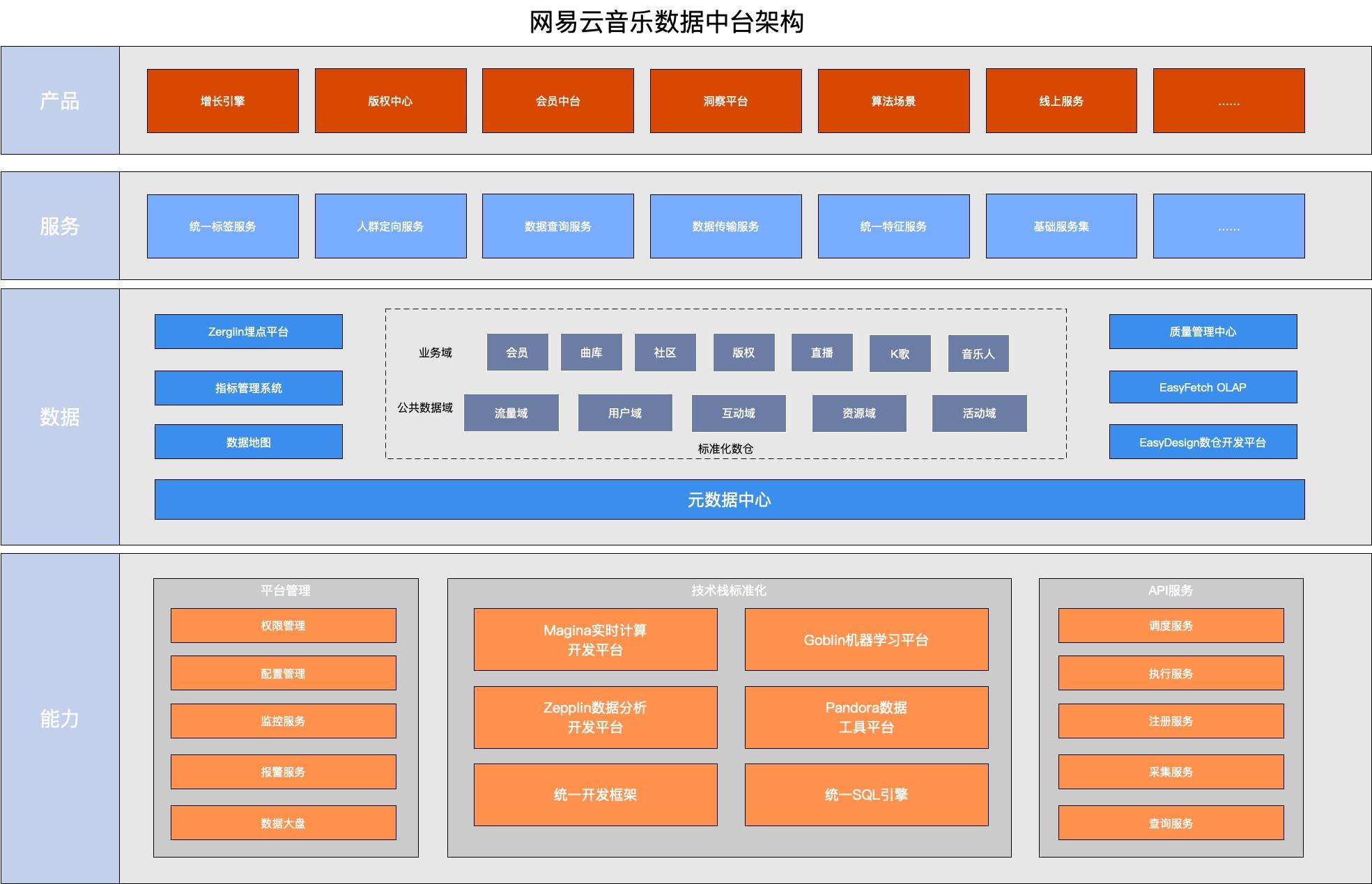Click the 统一SQL引擎 block

[x=866, y=794]
